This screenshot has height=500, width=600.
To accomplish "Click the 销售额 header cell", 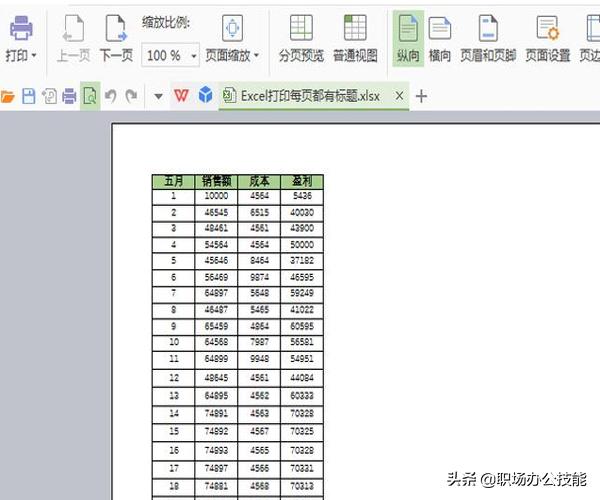I will (x=216, y=182).
